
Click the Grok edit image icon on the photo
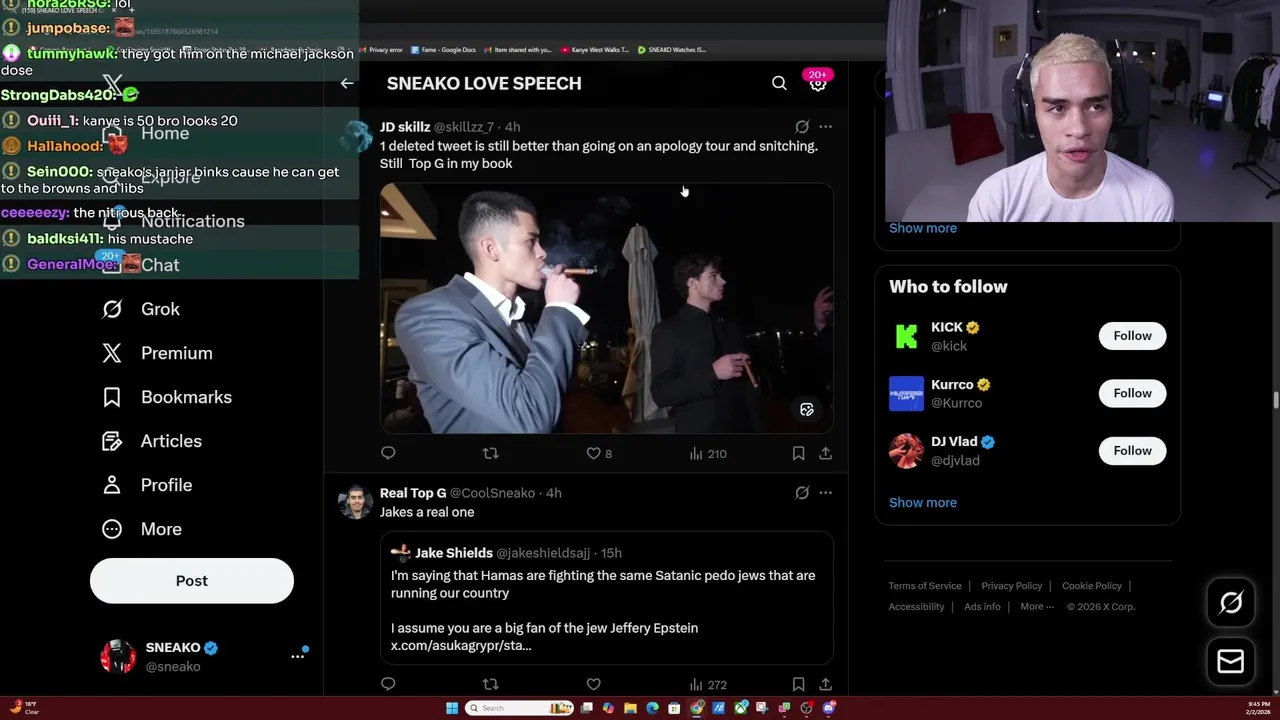click(807, 409)
